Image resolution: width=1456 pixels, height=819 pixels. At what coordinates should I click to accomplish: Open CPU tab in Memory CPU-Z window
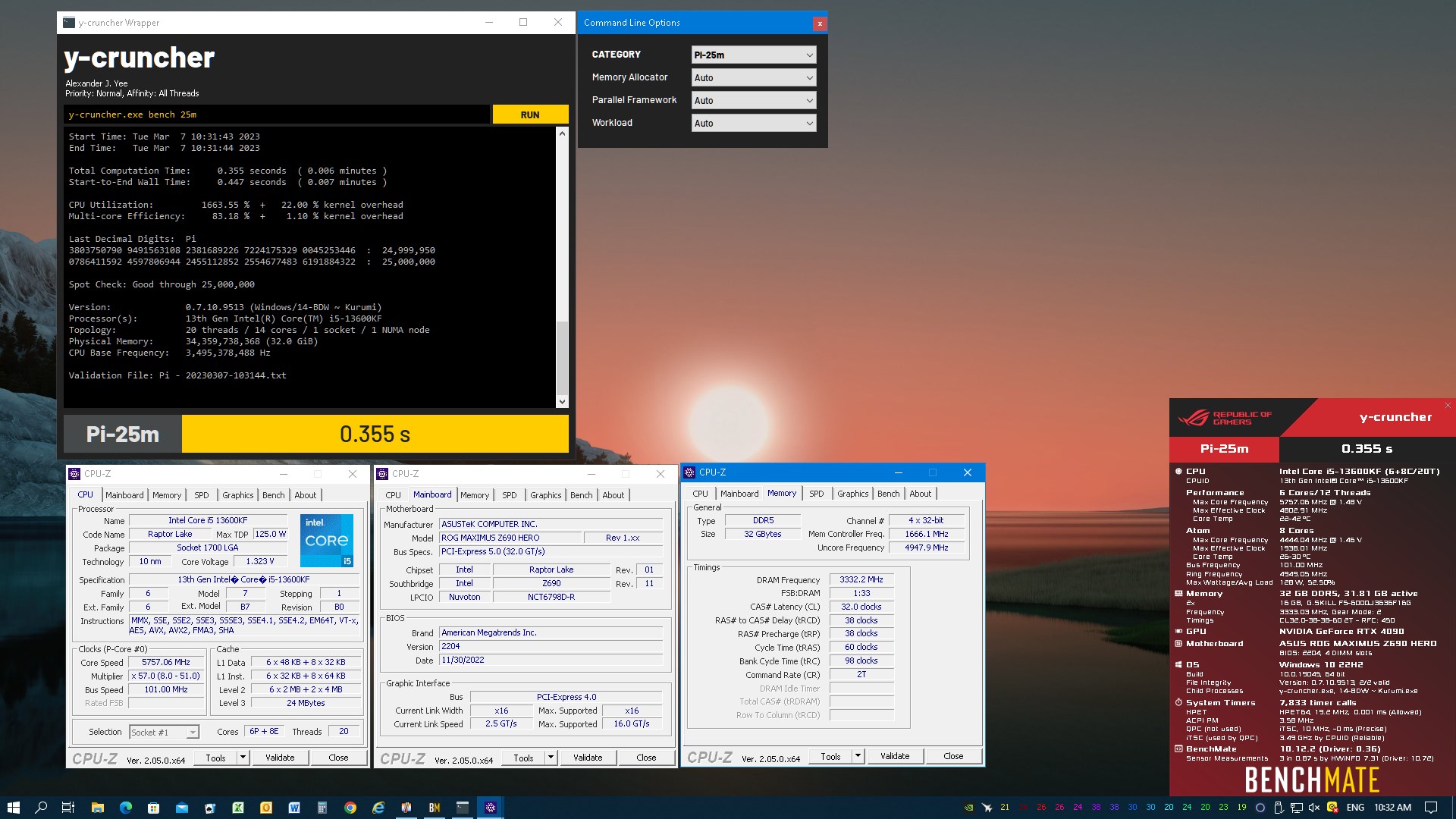pos(700,494)
